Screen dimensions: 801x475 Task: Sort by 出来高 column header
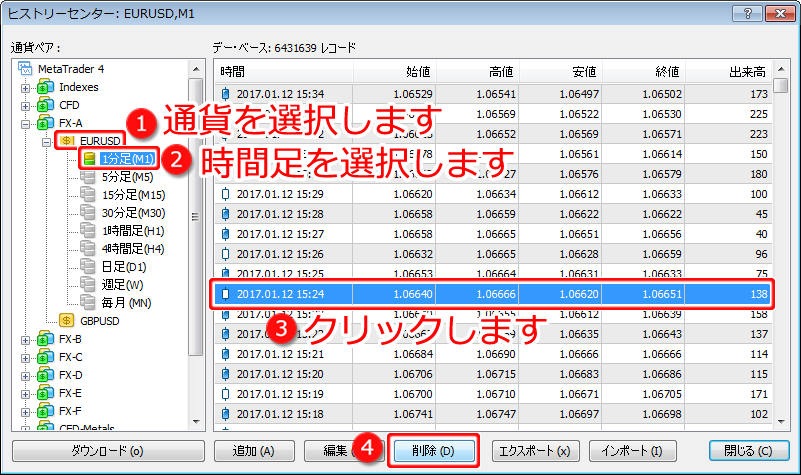(x=729, y=72)
